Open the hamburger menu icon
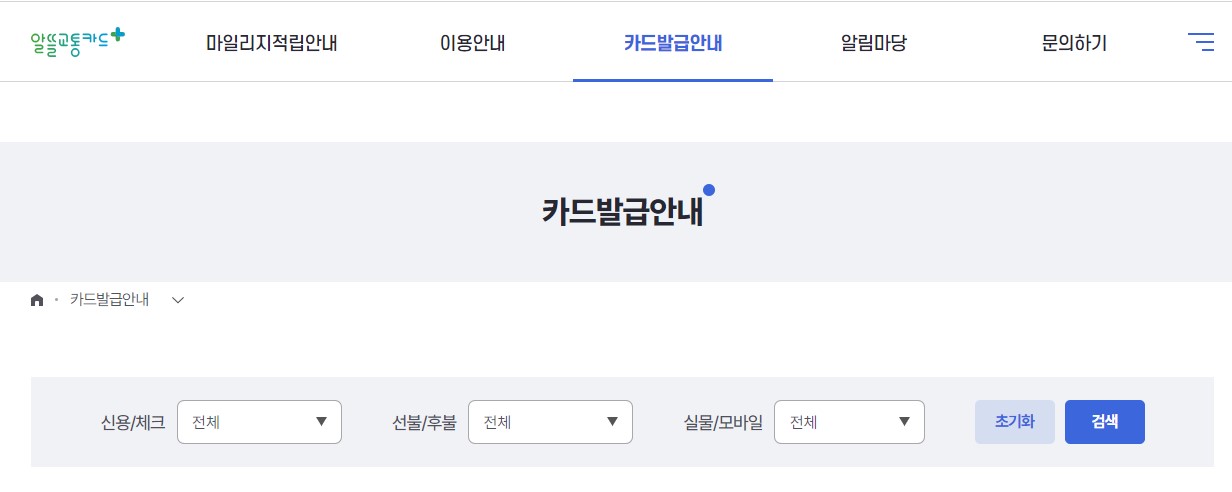The width and height of the screenshot is (1232, 492). pos(1200,42)
